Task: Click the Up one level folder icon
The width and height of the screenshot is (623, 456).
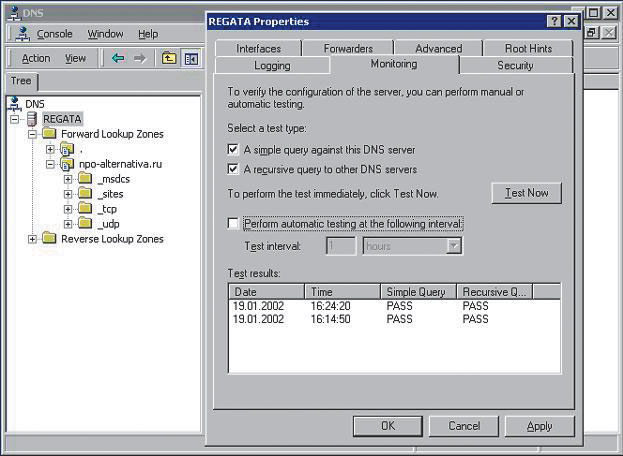Action: pos(169,58)
